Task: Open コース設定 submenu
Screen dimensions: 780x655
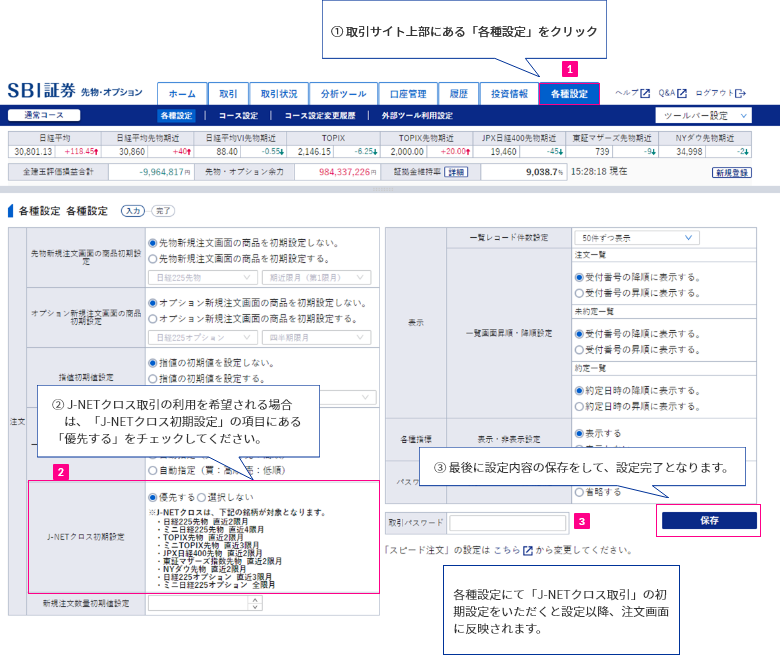Action: coord(238,115)
